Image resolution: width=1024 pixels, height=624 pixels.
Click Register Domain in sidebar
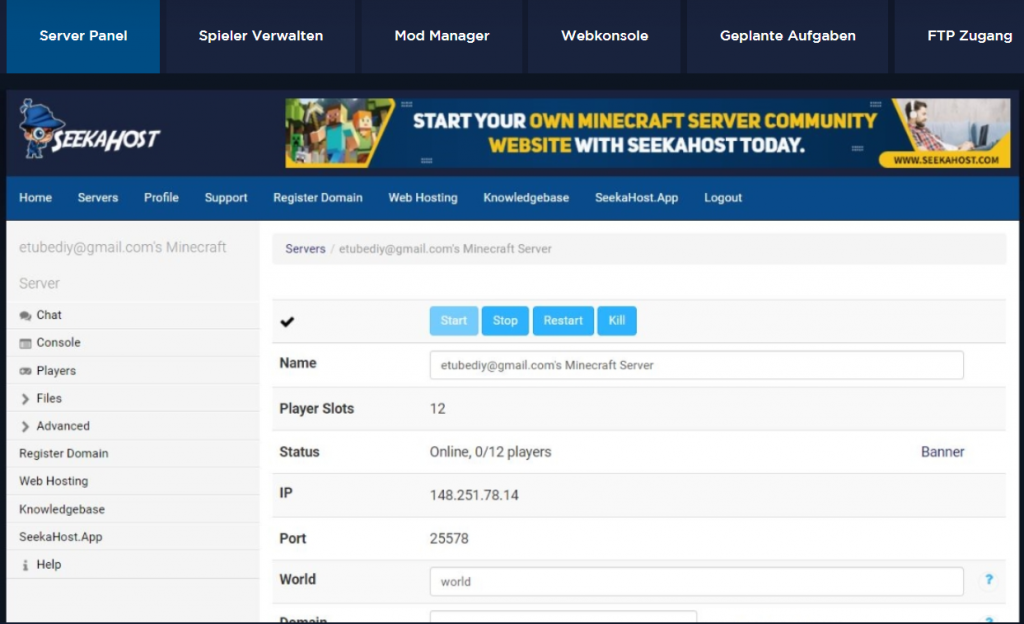pyautogui.click(x=63, y=453)
